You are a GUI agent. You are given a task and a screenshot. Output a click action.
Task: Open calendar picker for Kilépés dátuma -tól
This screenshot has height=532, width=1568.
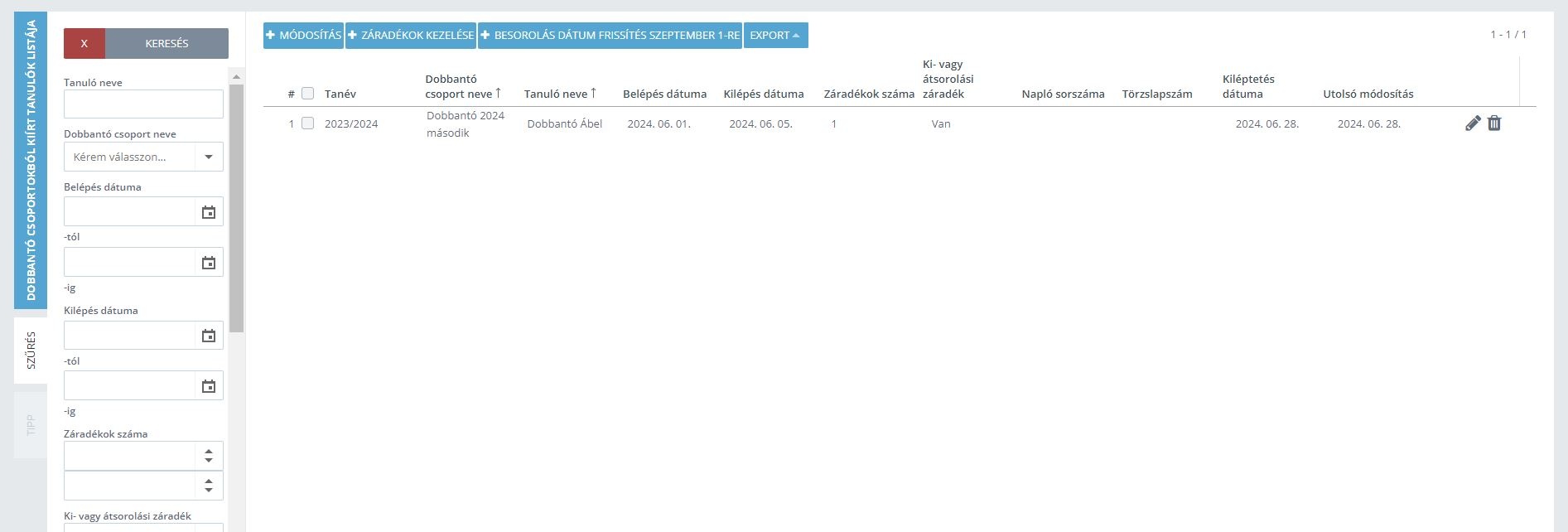tap(209, 336)
